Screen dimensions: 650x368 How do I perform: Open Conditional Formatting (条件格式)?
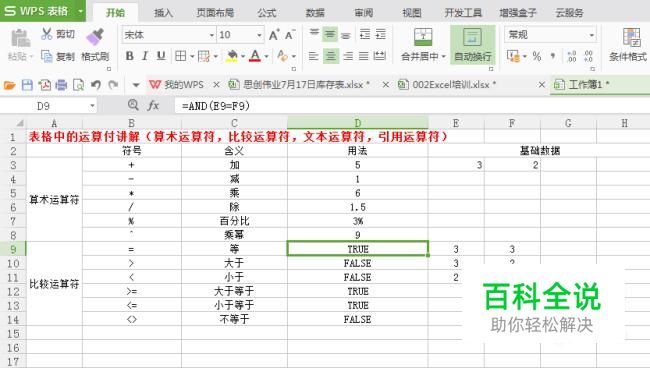click(x=628, y=44)
